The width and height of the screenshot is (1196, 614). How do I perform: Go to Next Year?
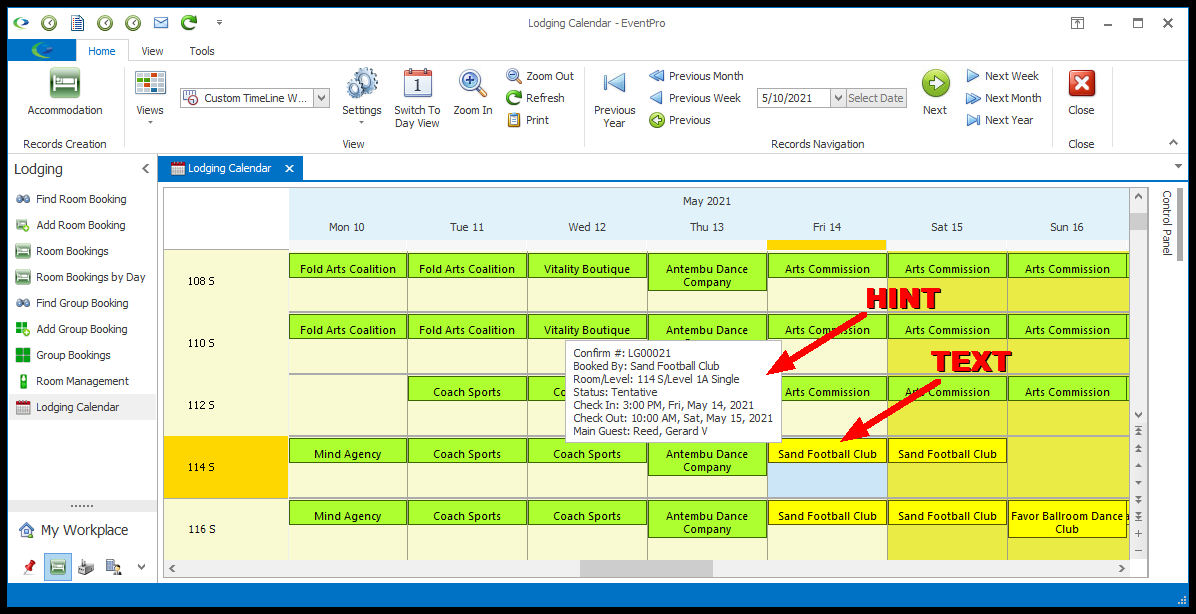tap(999, 120)
